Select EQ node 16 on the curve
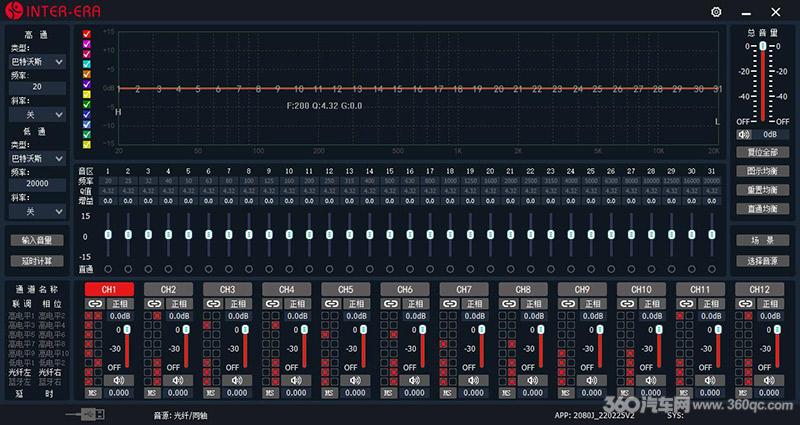The width and height of the screenshot is (800, 425). coord(417,89)
